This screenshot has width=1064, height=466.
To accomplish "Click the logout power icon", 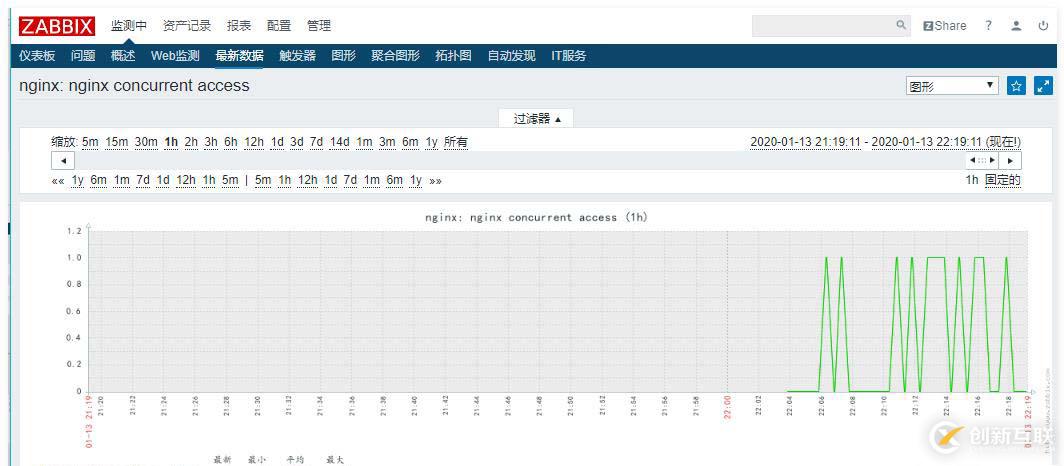I will click(x=1044, y=26).
